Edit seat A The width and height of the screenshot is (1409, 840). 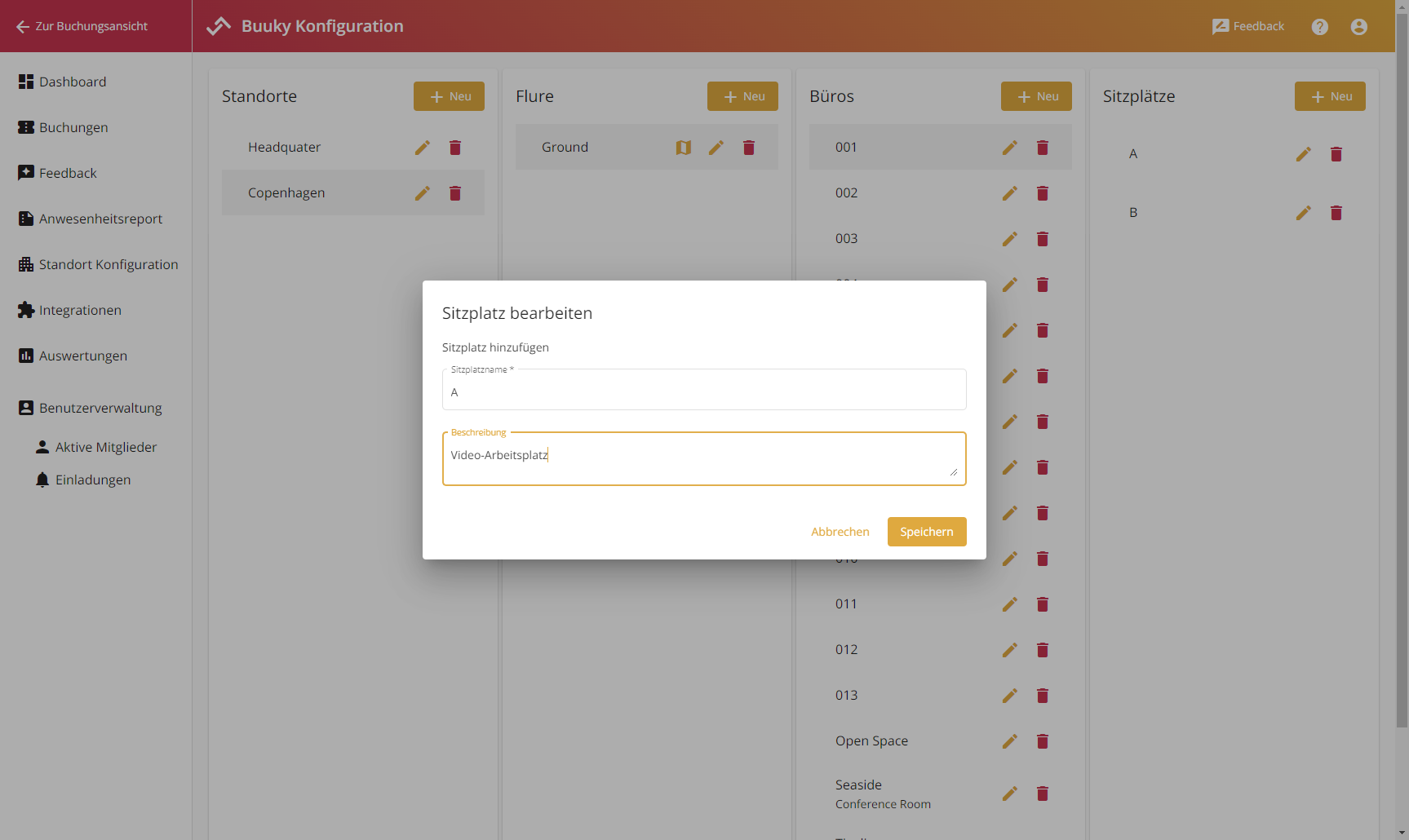pyautogui.click(x=1304, y=154)
